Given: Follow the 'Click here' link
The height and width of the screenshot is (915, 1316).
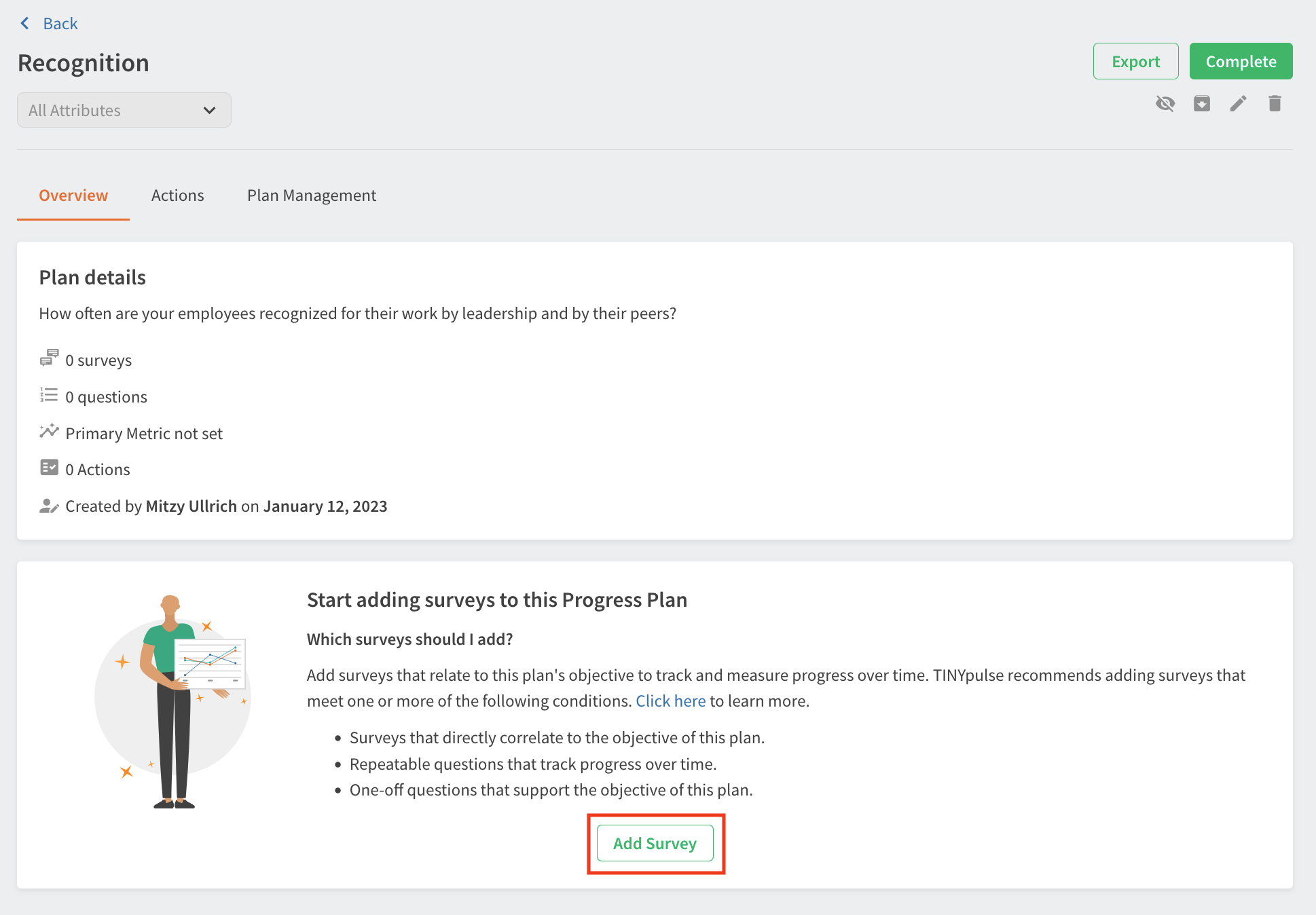Looking at the screenshot, I should click(670, 701).
